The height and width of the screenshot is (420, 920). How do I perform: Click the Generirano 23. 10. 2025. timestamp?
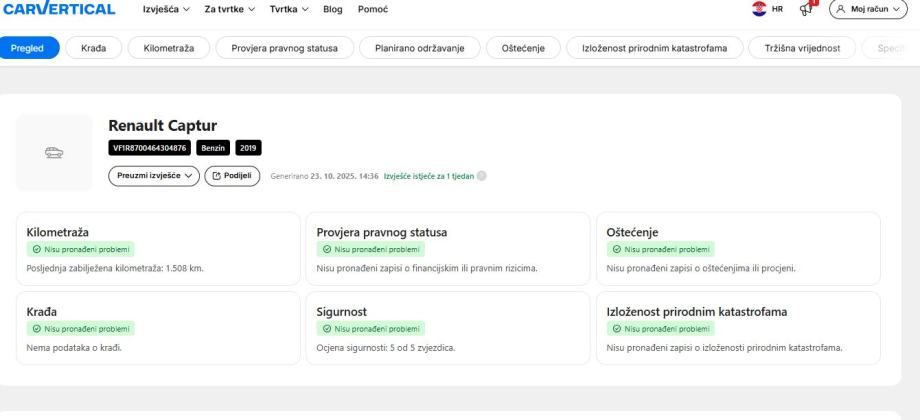click(324, 176)
